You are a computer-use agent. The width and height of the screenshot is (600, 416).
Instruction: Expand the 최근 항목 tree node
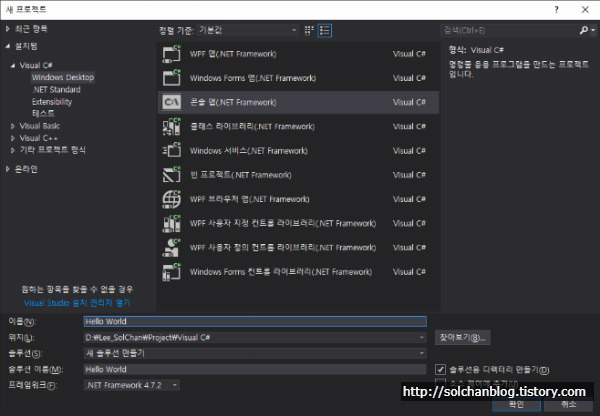click(x=7, y=29)
